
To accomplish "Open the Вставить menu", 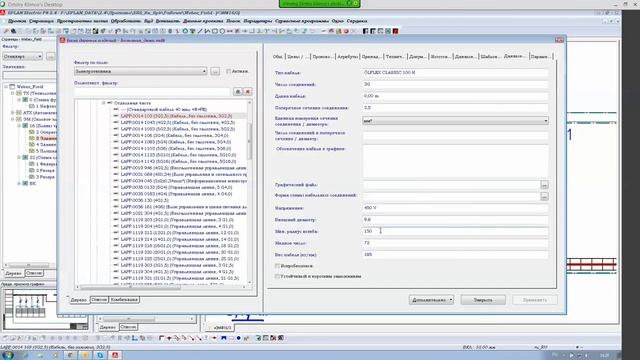I will click(168, 21).
